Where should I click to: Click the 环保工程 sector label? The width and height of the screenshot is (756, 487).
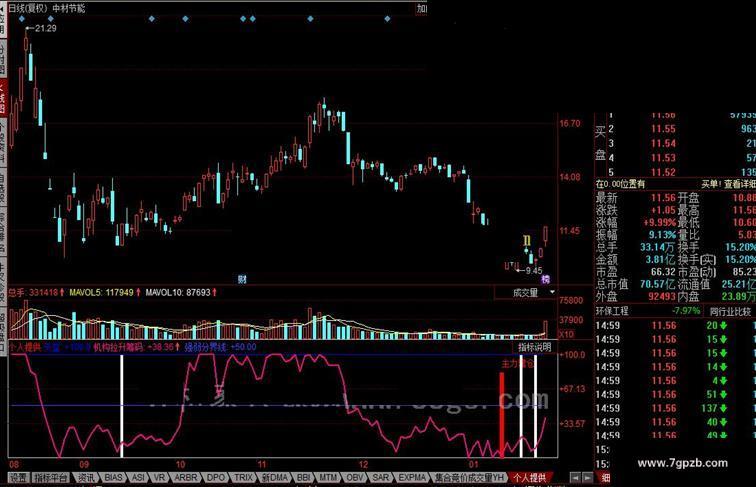(612, 311)
